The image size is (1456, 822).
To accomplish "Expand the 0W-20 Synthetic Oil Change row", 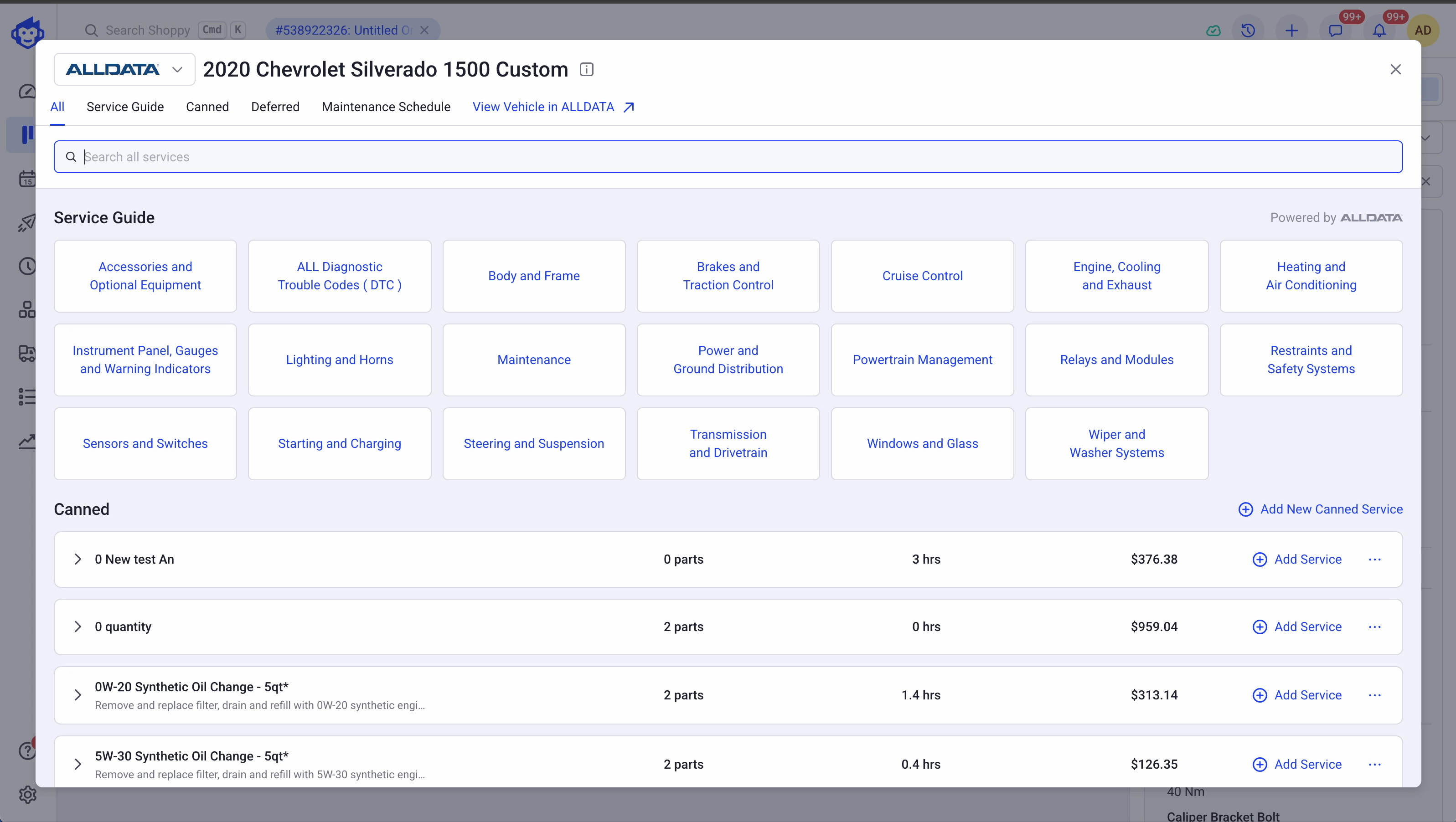I will pos(77,695).
